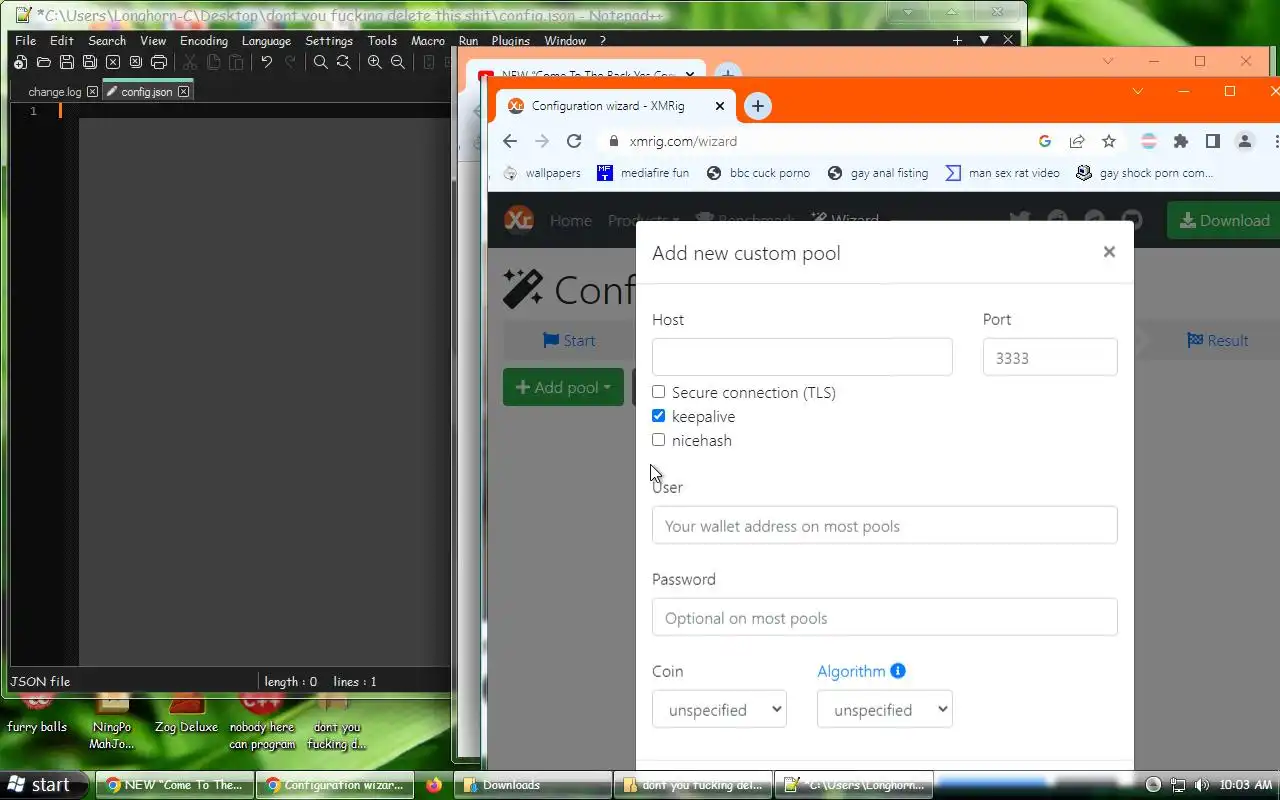Viewport: 1280px width, 800px height.
Task: Focus the User wallet address field
Action: pyautogui.click(x=884, y=525)
